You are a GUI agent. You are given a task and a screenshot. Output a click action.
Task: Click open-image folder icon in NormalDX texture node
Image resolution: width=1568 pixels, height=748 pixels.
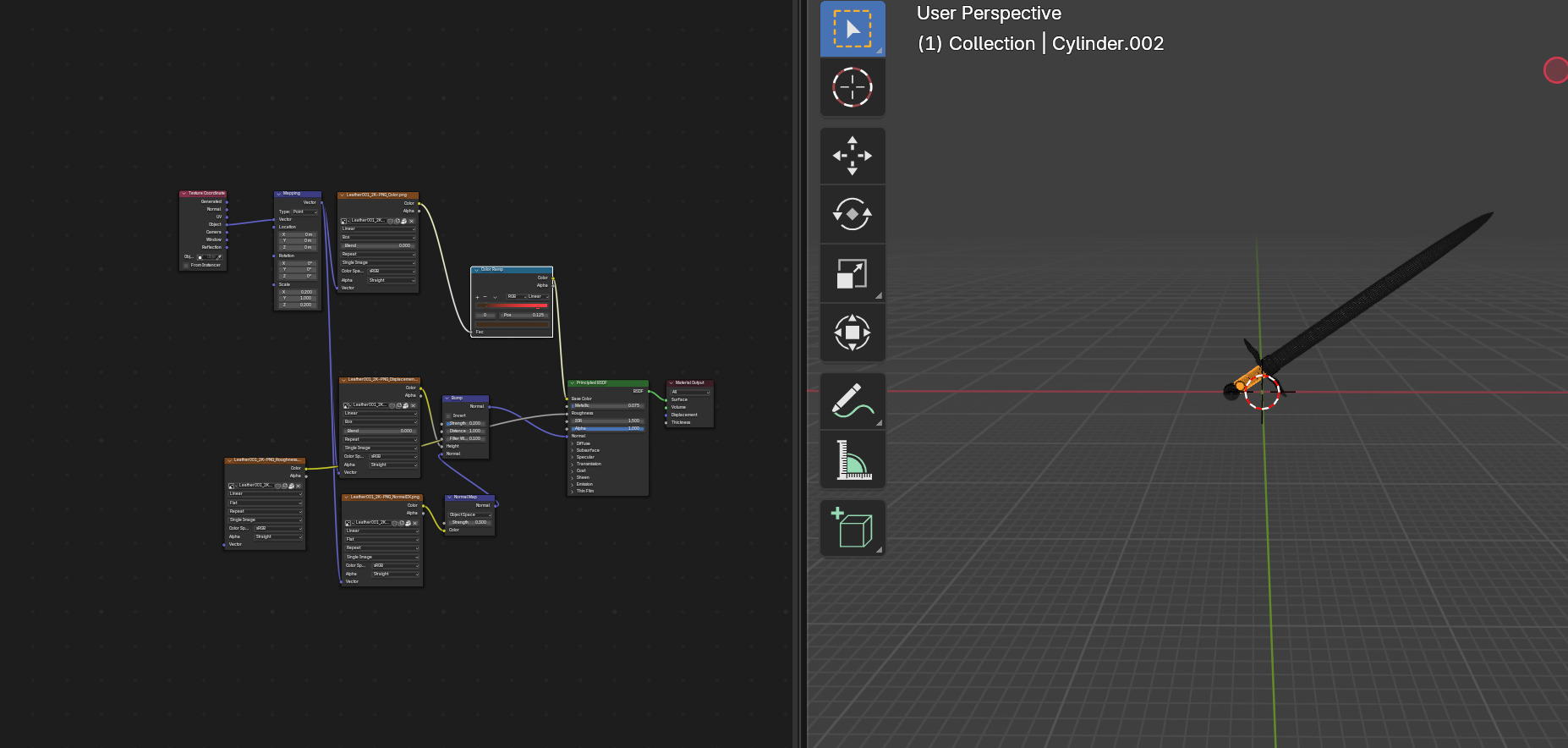(408, 523)
